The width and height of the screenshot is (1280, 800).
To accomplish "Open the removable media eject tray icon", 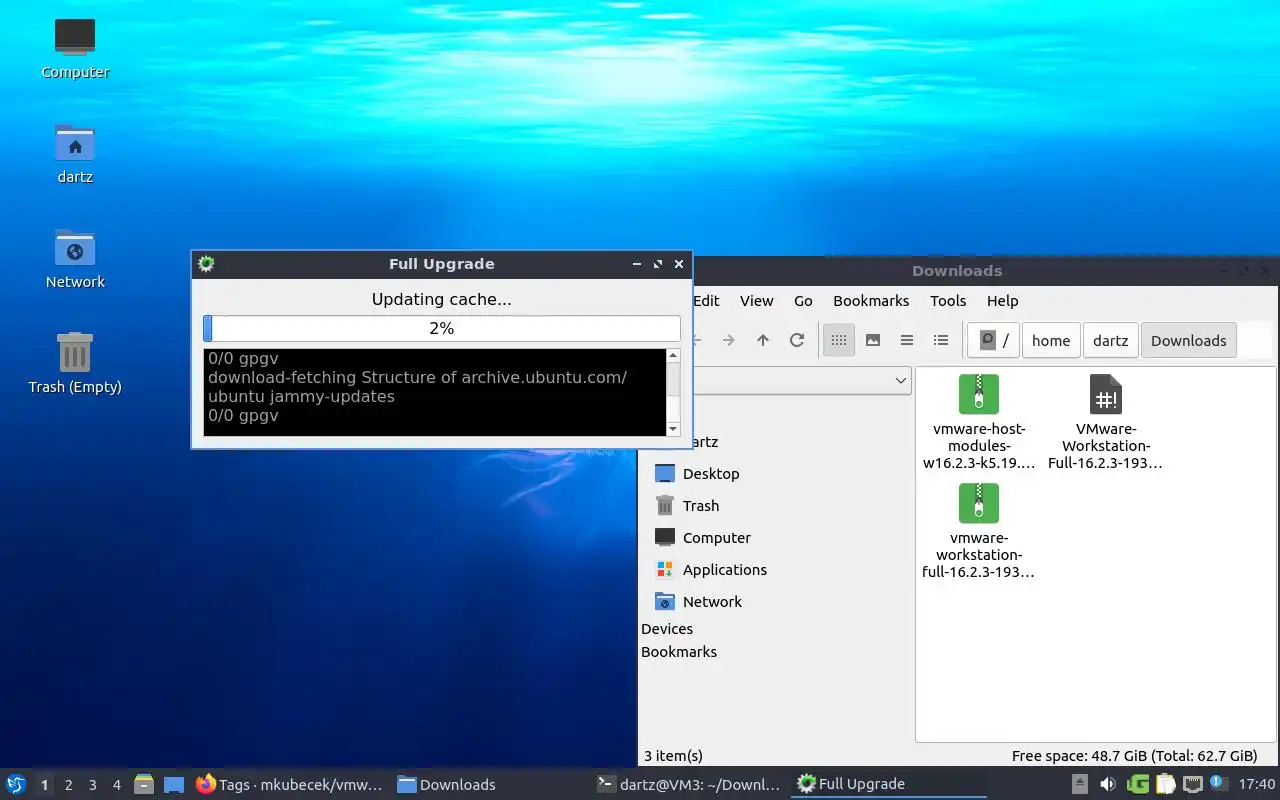I will (x=1080, y=784).
